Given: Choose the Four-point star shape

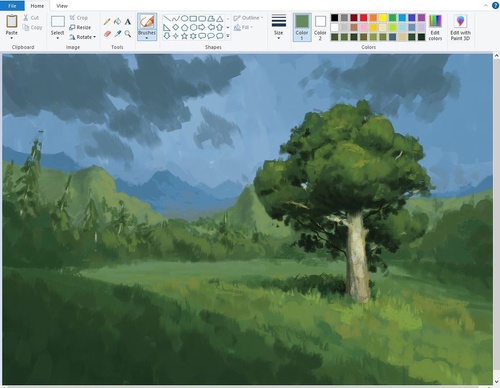Looking at the screenshot, I should tap(176, 36).
